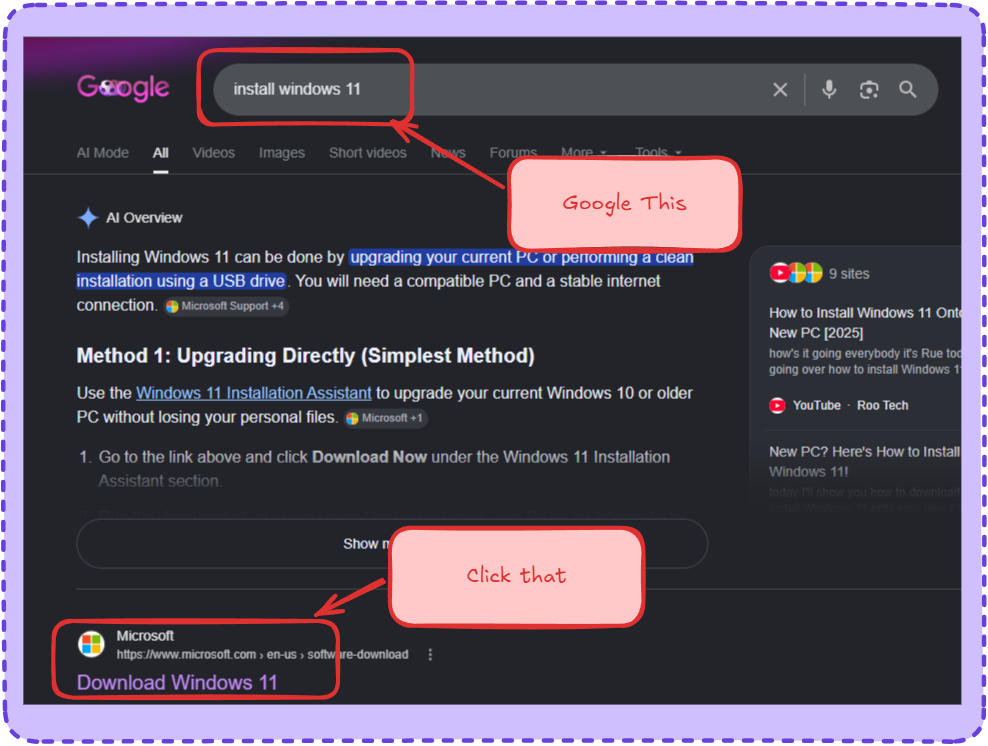Click the site icons next to 9 sites
Screen dimensions: 988x746
click(x=796, y=273)
